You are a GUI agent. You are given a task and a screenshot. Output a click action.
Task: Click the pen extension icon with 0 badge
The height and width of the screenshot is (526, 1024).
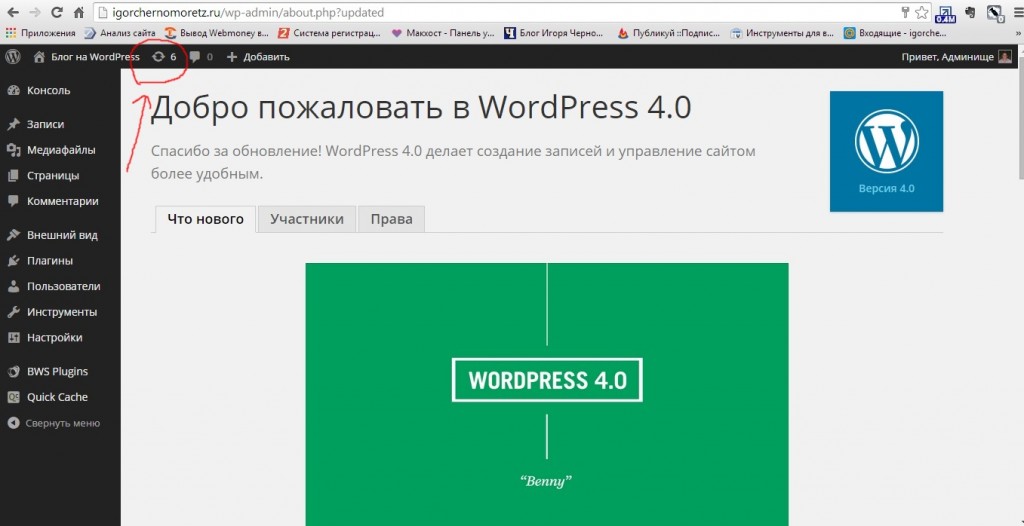[x=994, y=13]
